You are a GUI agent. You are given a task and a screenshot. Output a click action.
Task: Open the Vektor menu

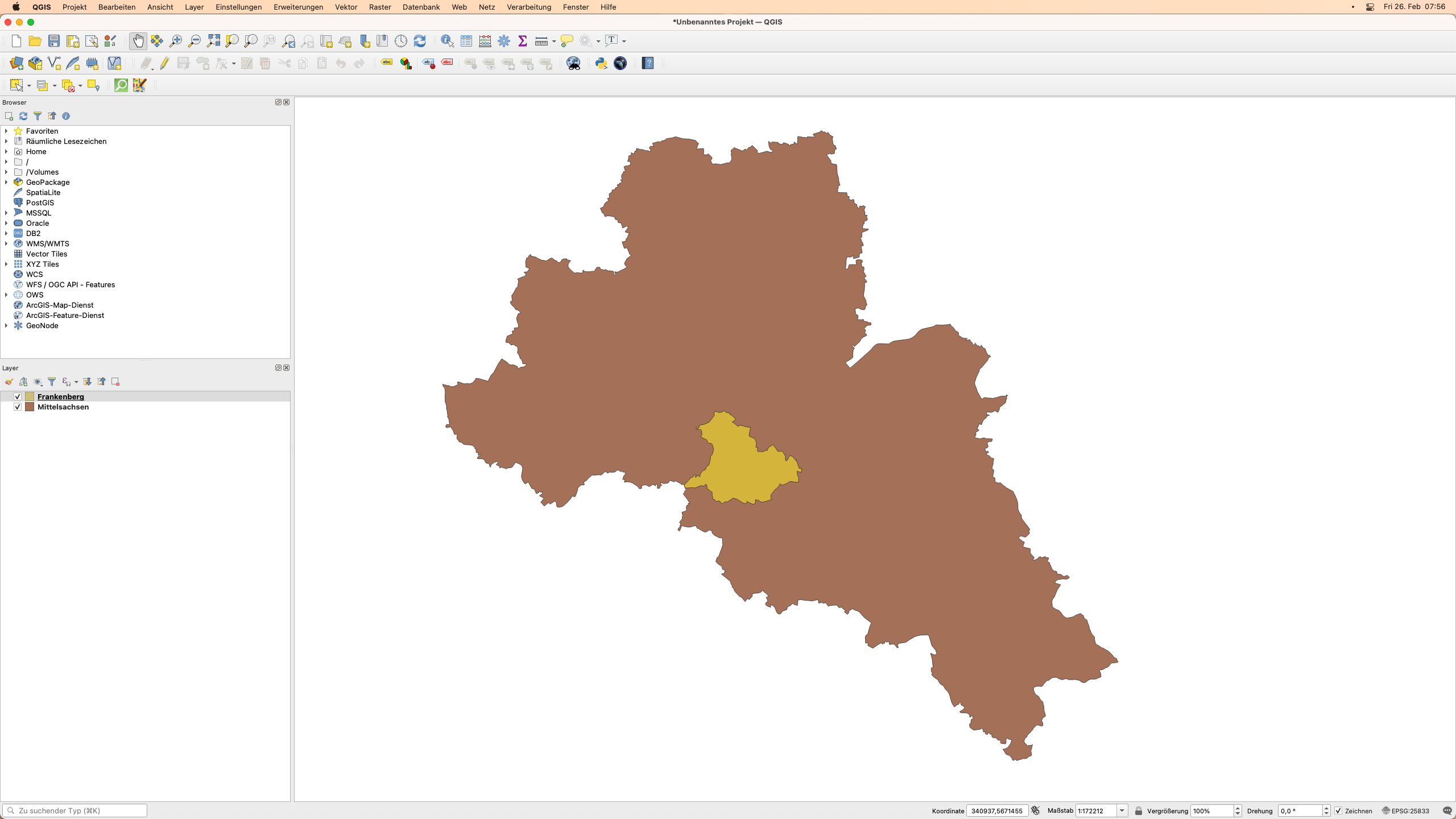[x=346, y=7]
